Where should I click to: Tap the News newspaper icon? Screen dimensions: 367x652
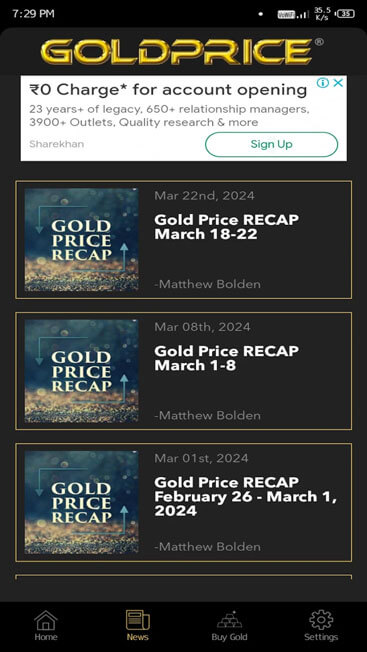(138, 620)
